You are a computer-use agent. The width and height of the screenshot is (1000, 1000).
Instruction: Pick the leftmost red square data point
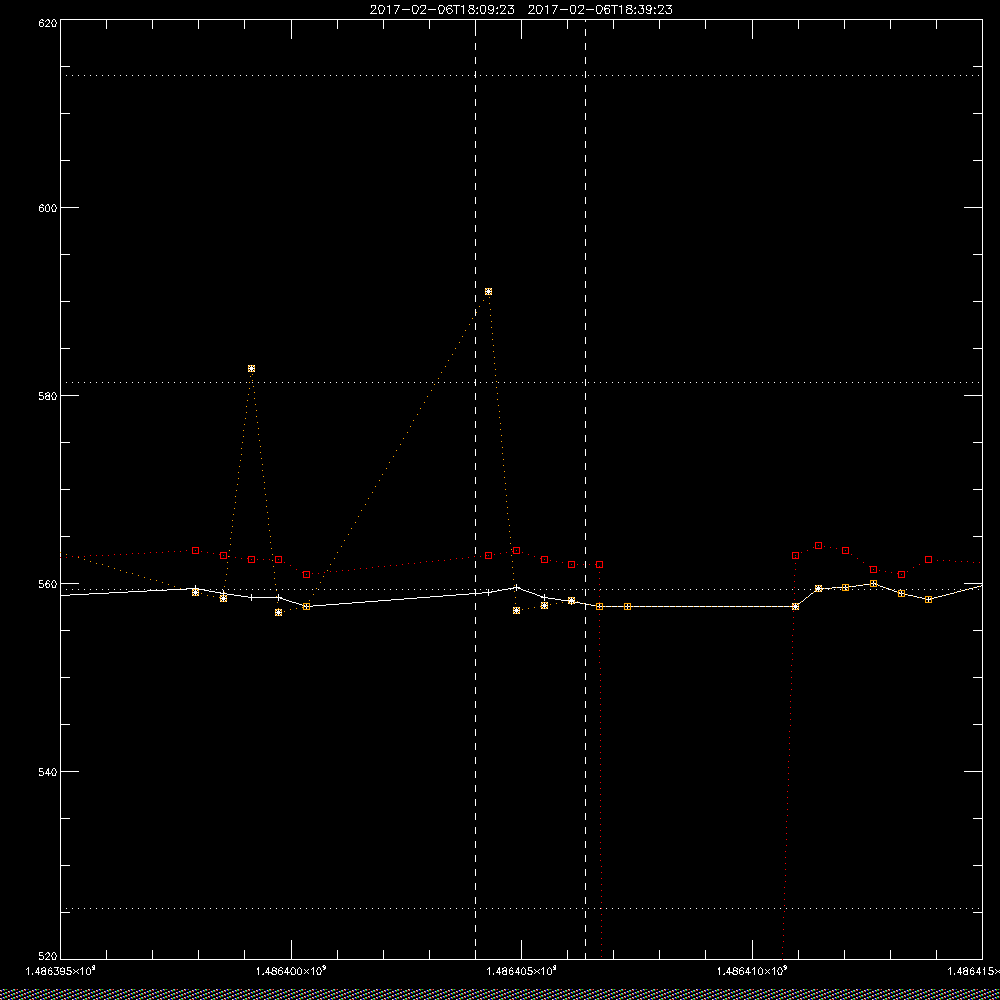point(196,550)
